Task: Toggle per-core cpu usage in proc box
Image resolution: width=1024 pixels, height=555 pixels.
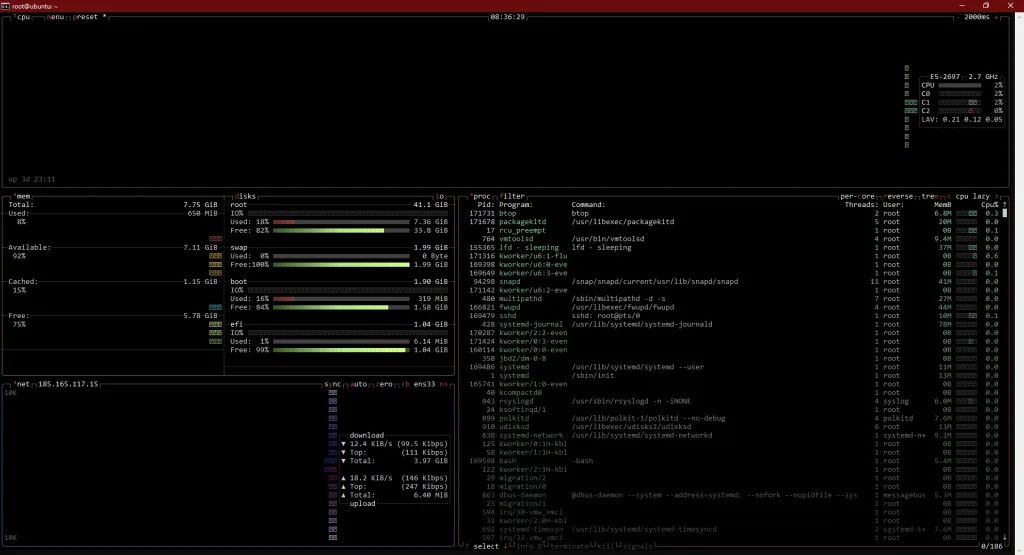Action: 857,196
